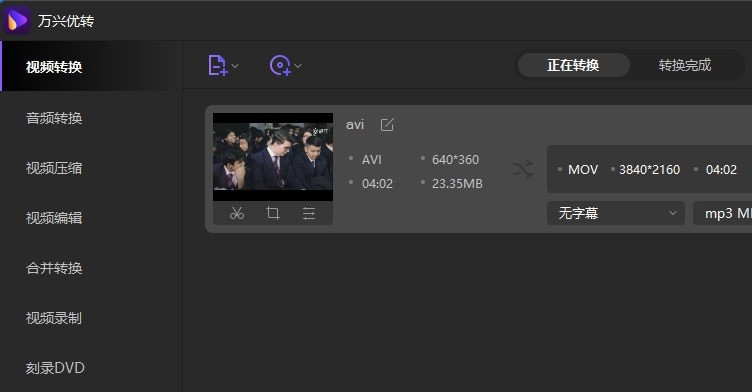This screenshot has width=752, height=392.
Task: Open the 无字幕 subtitle dropdown
Action: tap(616, 213)
